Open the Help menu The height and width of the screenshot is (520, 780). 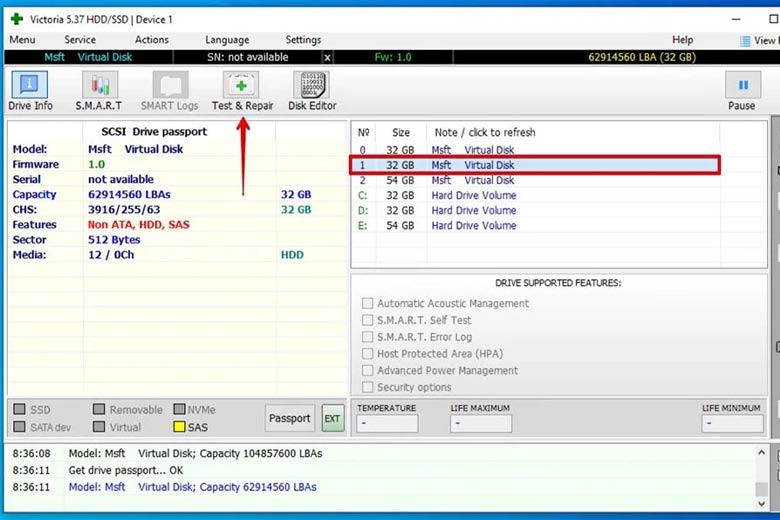click(x=682, y=40)
